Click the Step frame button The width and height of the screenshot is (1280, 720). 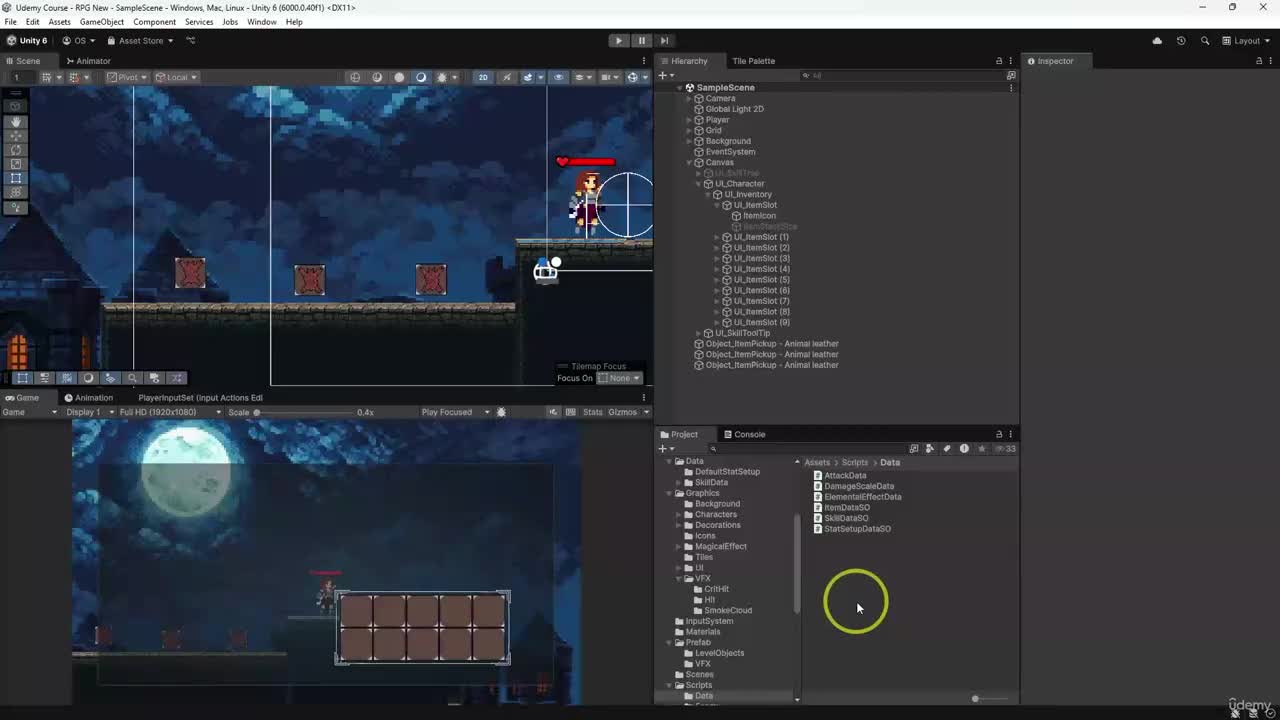(x=664, y=41)
